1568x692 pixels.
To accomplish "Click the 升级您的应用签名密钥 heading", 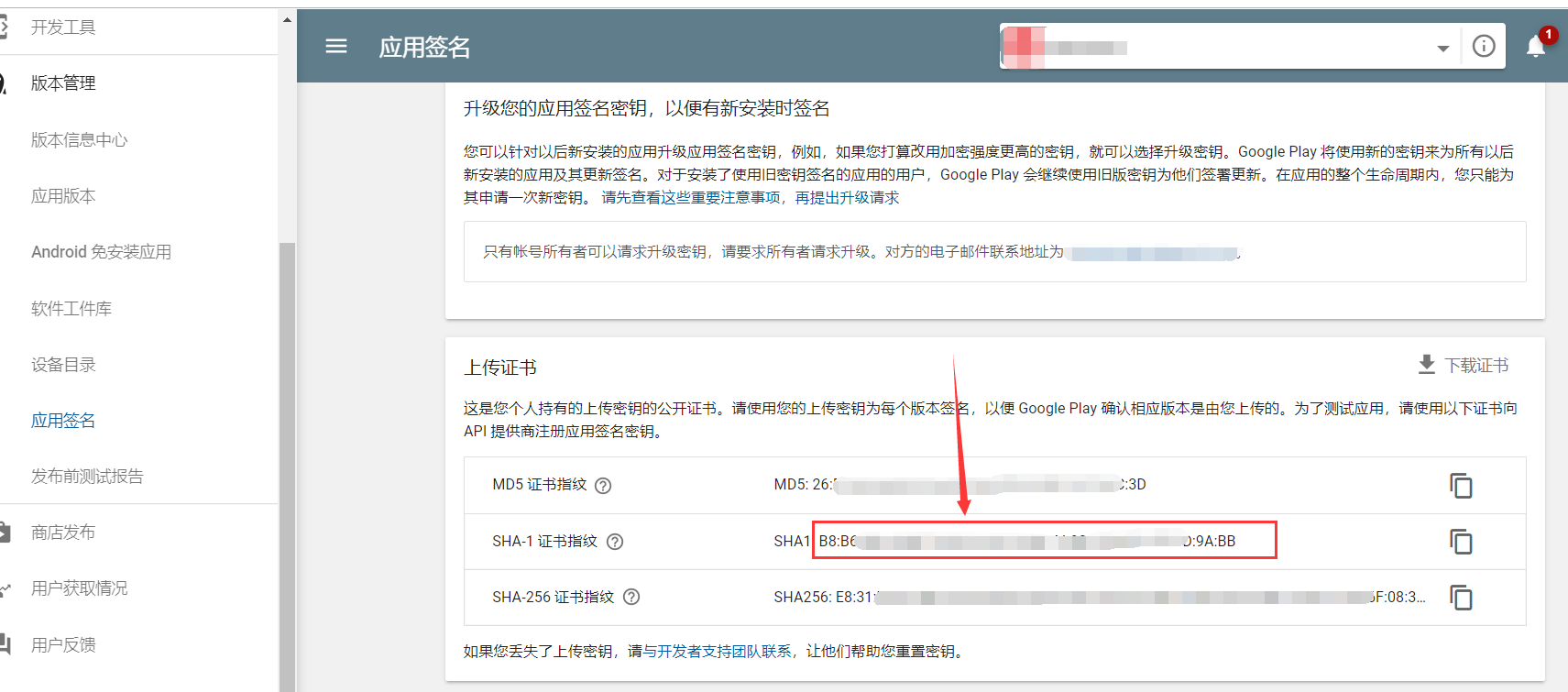I will click(x=646, y=109).
